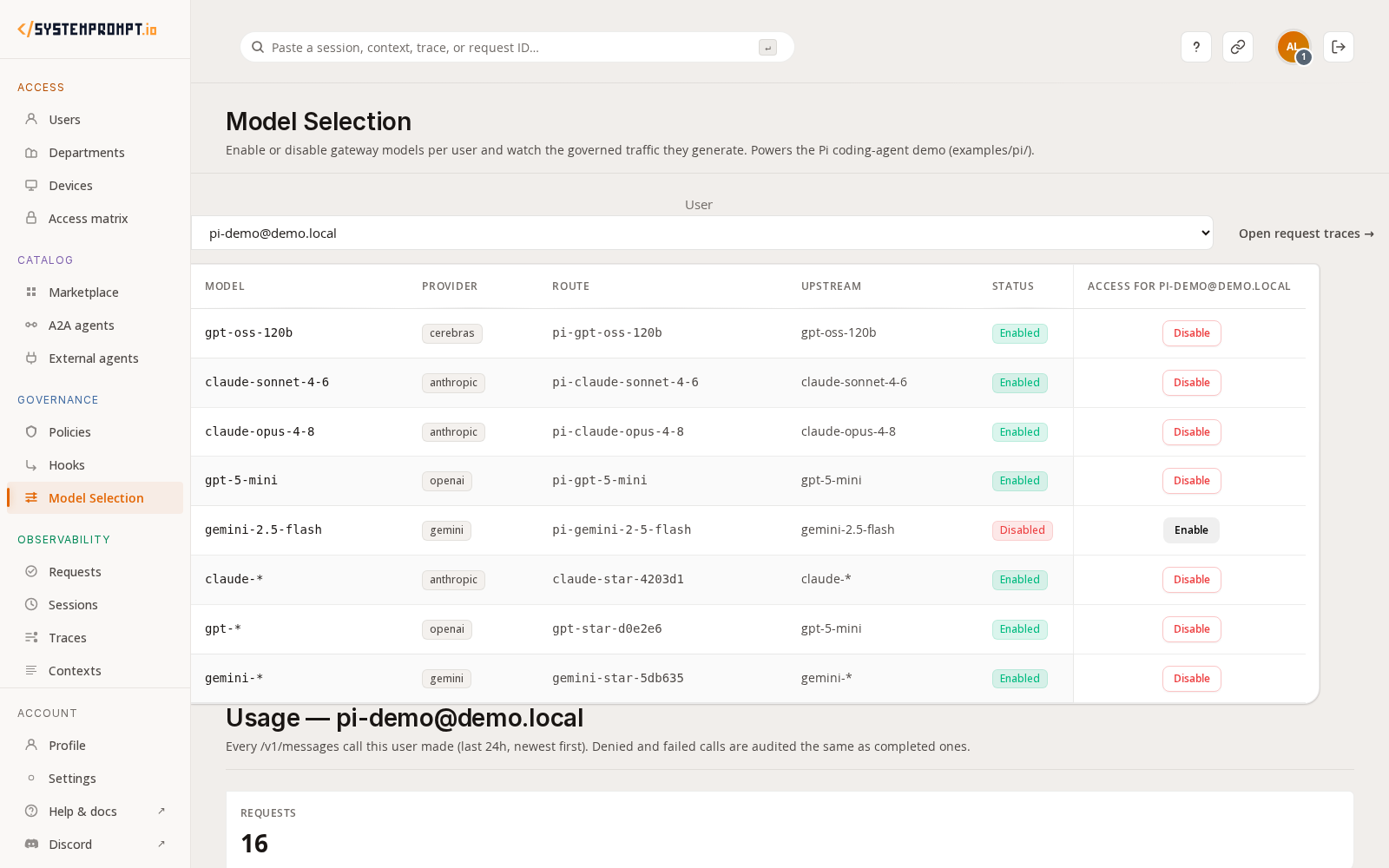The height and width of the screenshot is (868, 1389).
Task: Click the External agents plug icon
Action: pos(31,358)
